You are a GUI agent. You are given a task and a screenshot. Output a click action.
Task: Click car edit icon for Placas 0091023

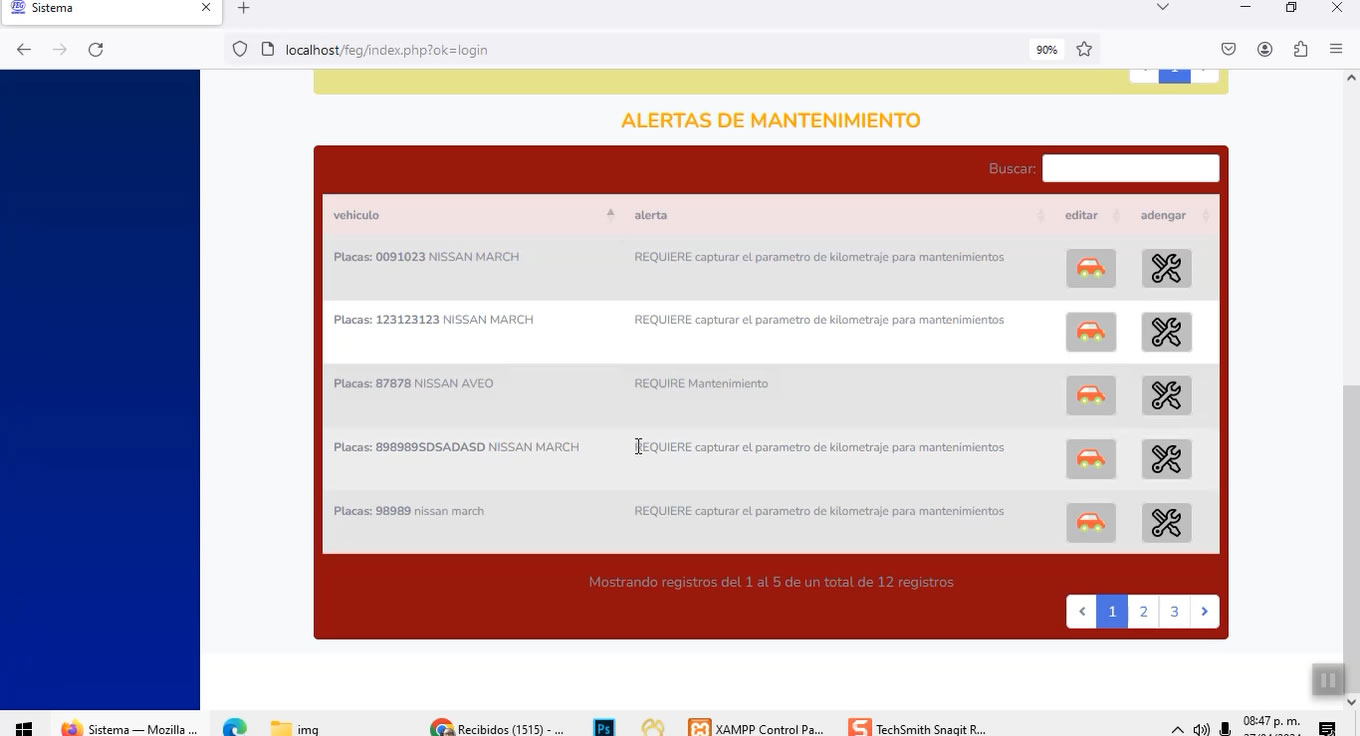coord(1090,268)
